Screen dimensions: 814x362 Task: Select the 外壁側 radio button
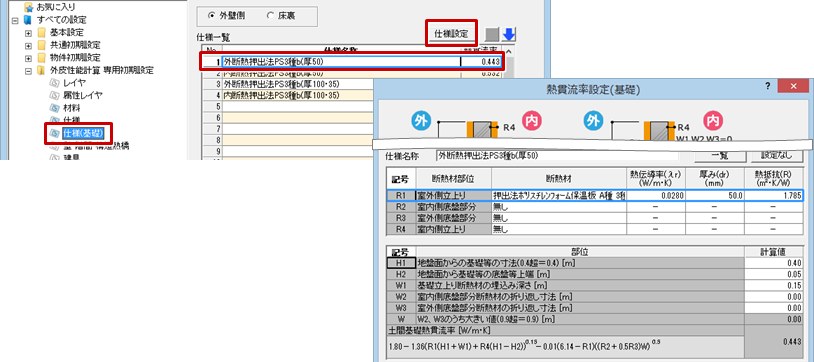pyautogui.click(x=211, y=16)
